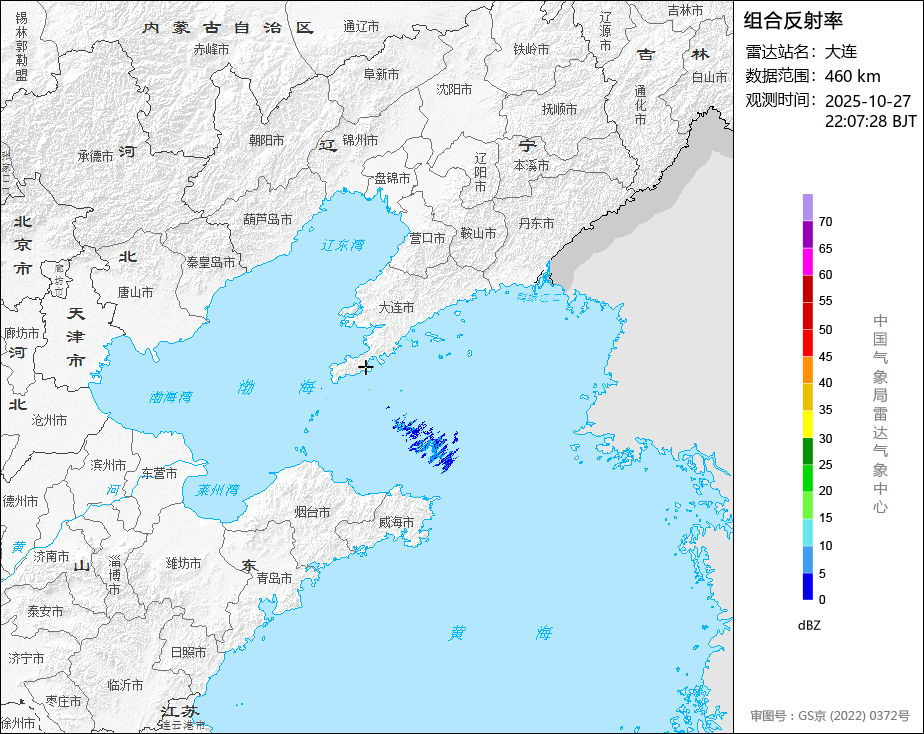Click the black cross radar station marker
Screen dimensions: 924x734
pos(365,368)
